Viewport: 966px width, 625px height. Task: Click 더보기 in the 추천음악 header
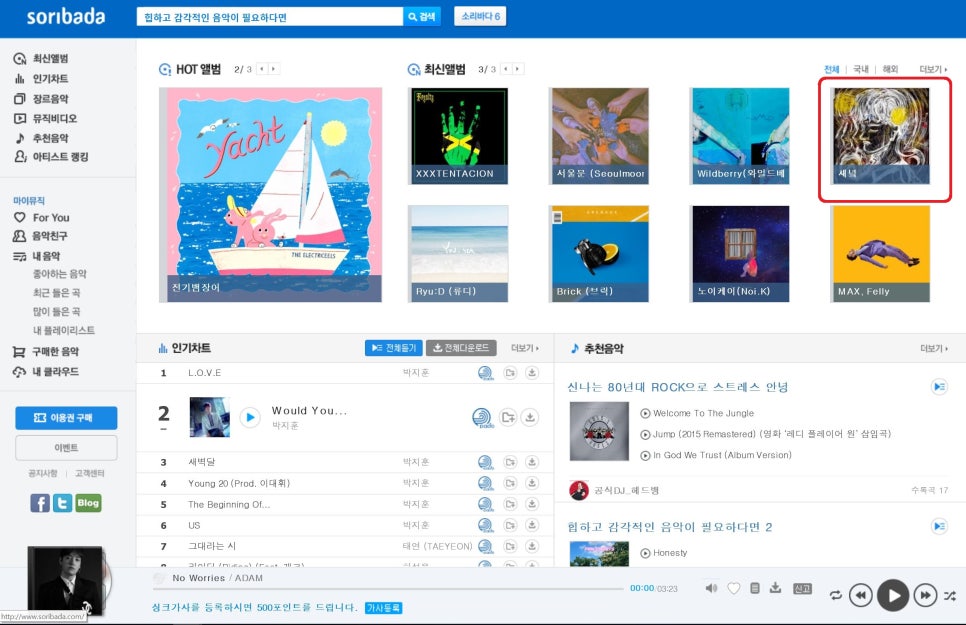[x=934, y=348]
